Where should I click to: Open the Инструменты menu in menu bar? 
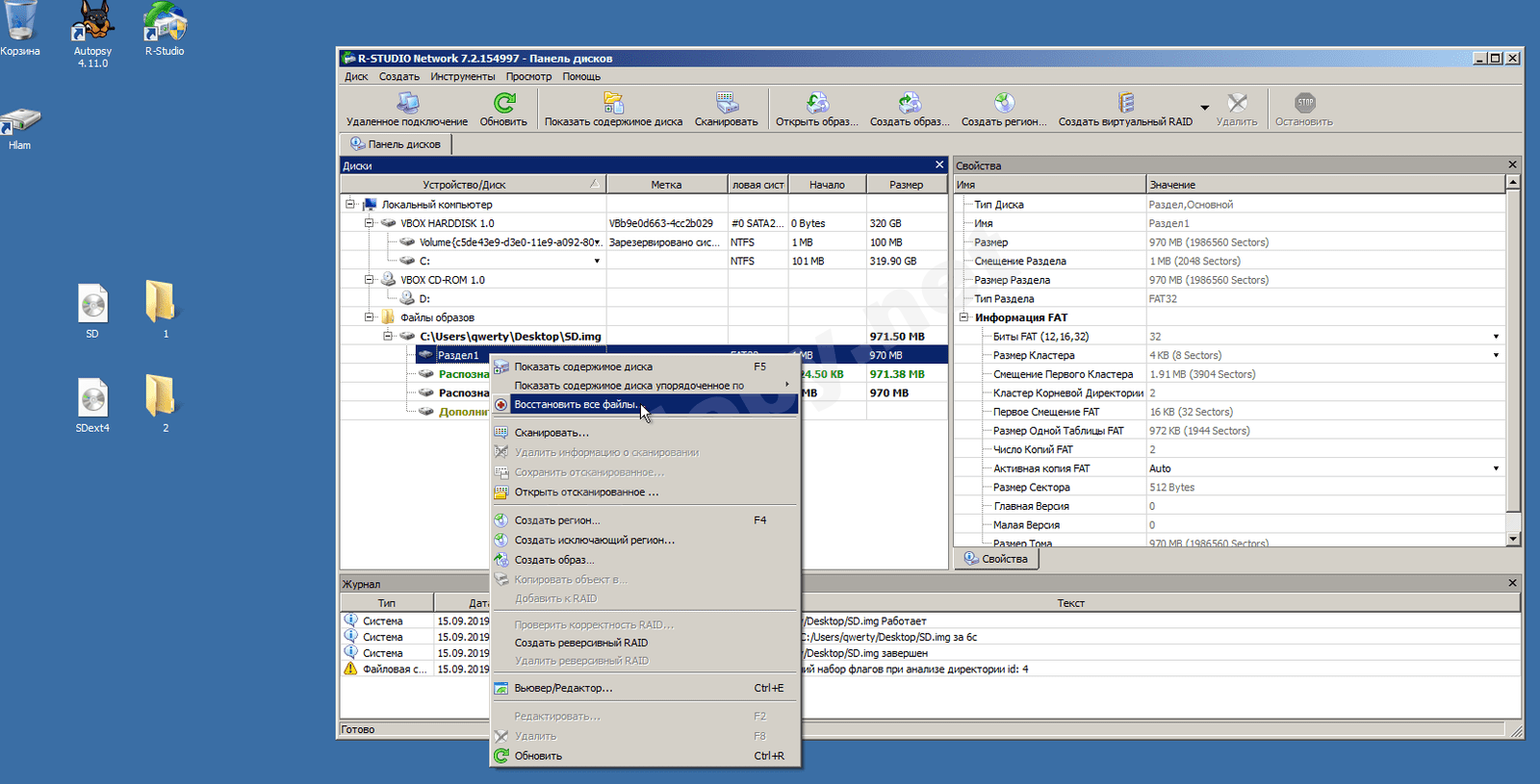[462, 77]
